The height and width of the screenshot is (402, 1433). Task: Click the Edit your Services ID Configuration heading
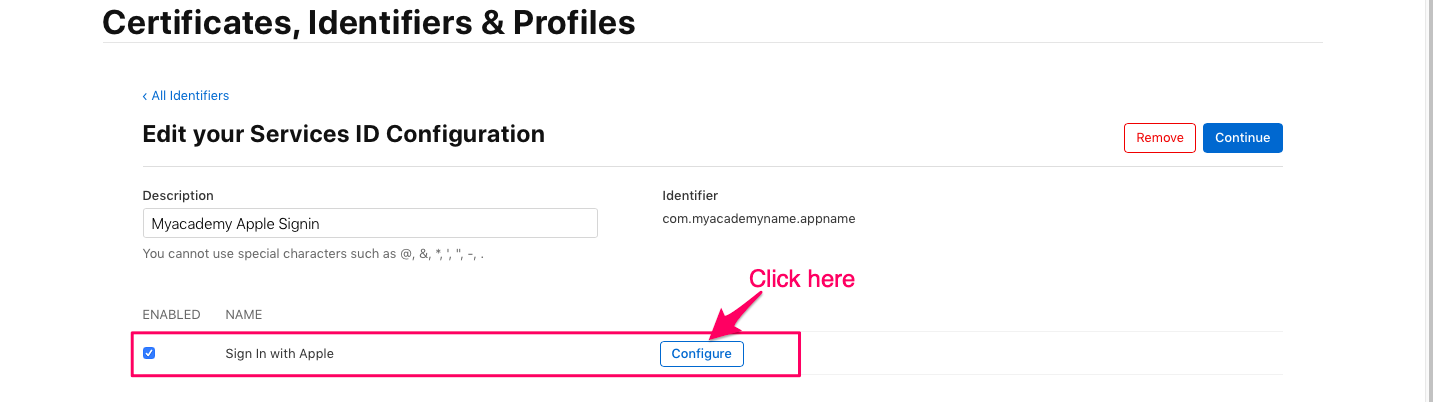(x=343, y=134)
